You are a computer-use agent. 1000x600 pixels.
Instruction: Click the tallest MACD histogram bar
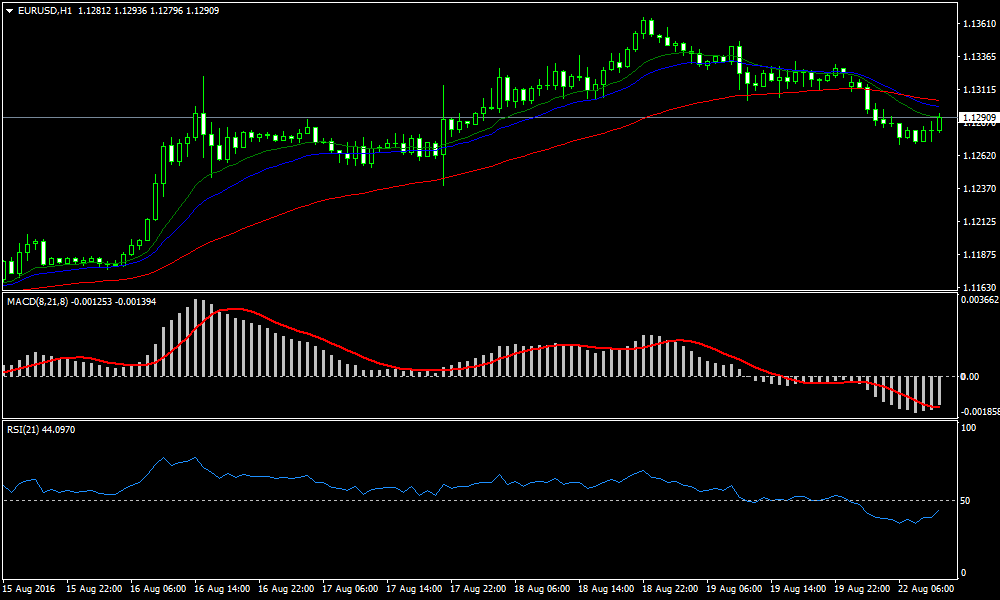coord(197,338)
